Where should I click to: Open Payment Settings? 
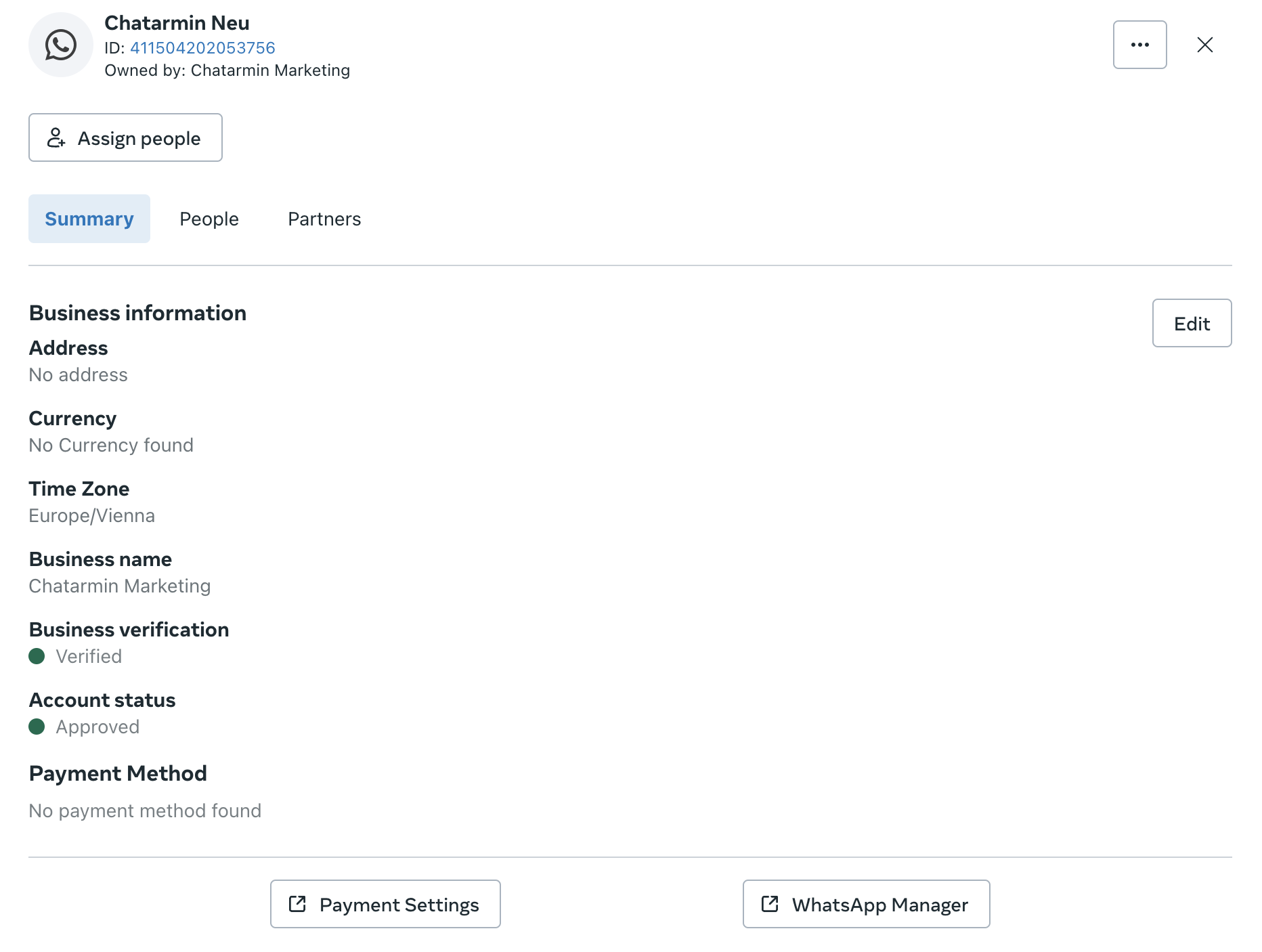click(x=385, y=904)
